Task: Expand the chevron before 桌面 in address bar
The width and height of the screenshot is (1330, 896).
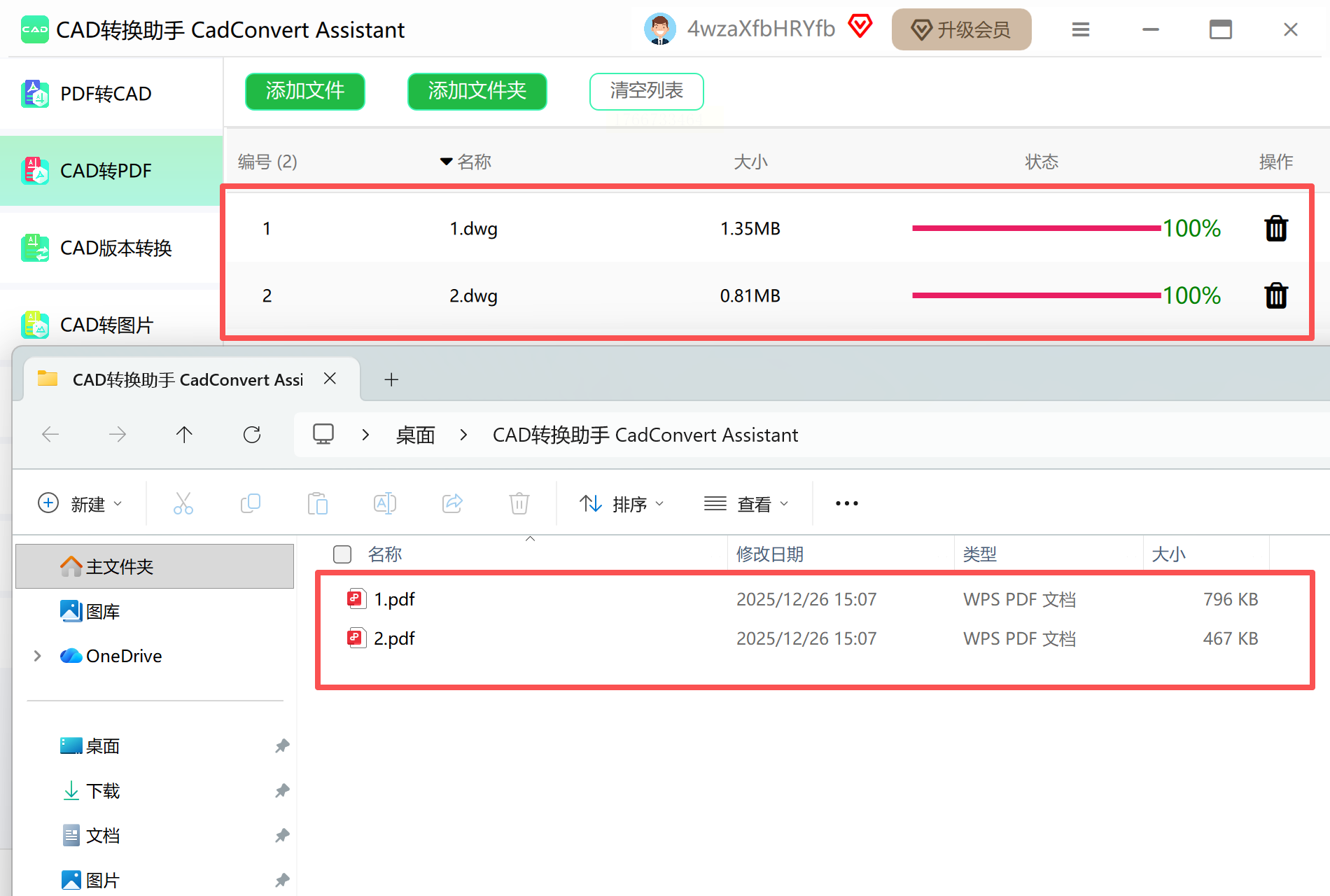Action: coord(365,435)
